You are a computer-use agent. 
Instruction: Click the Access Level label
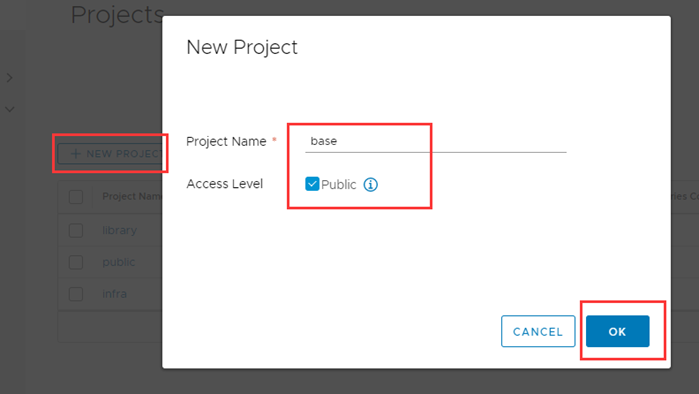[225, 184]
